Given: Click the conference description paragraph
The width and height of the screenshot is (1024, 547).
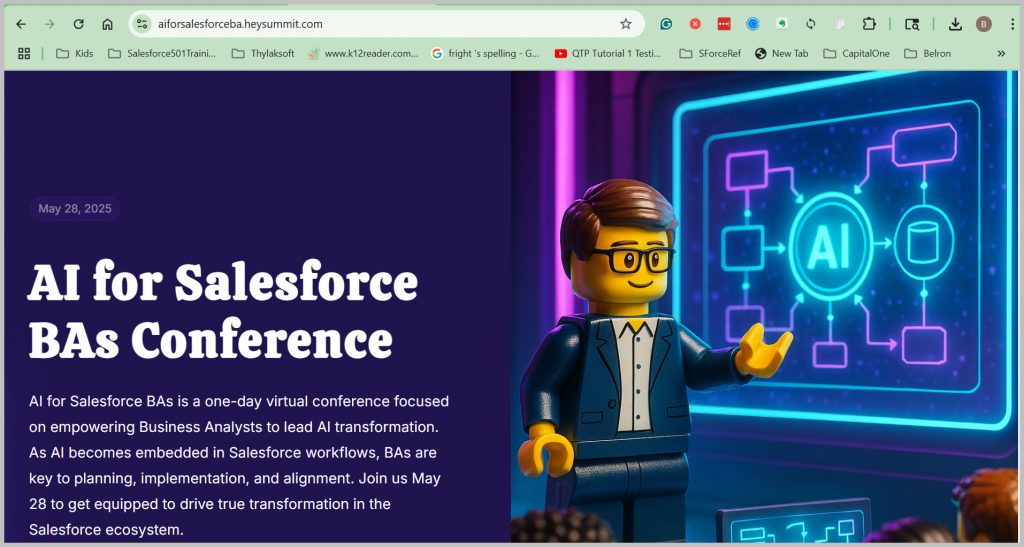Looking at the screenshot, I should (x=239, y=465).
